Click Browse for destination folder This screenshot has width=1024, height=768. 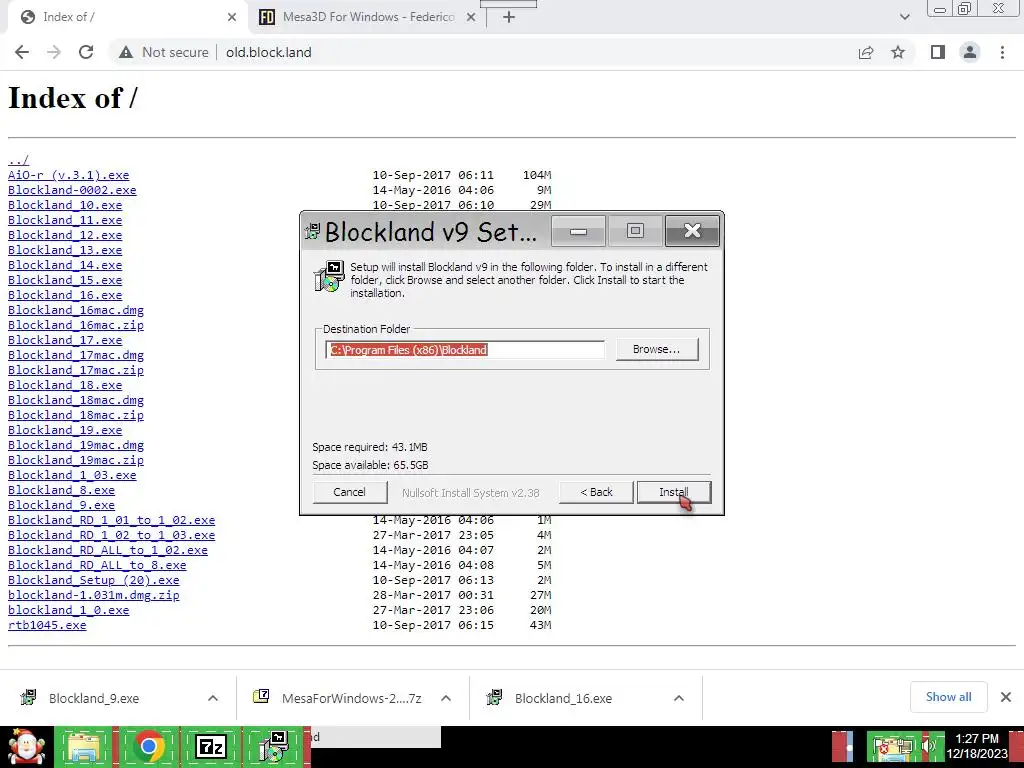coord(656,349)
